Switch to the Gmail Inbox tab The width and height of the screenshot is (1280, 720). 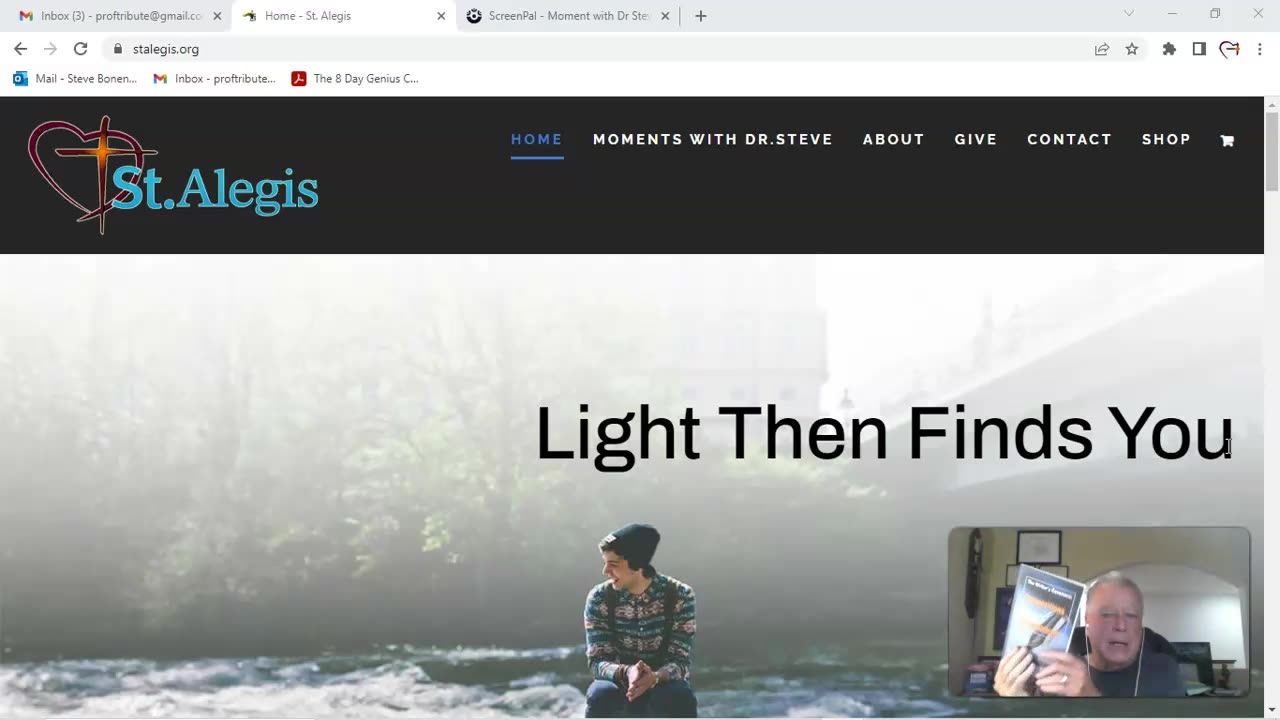[x=112, y=16]
